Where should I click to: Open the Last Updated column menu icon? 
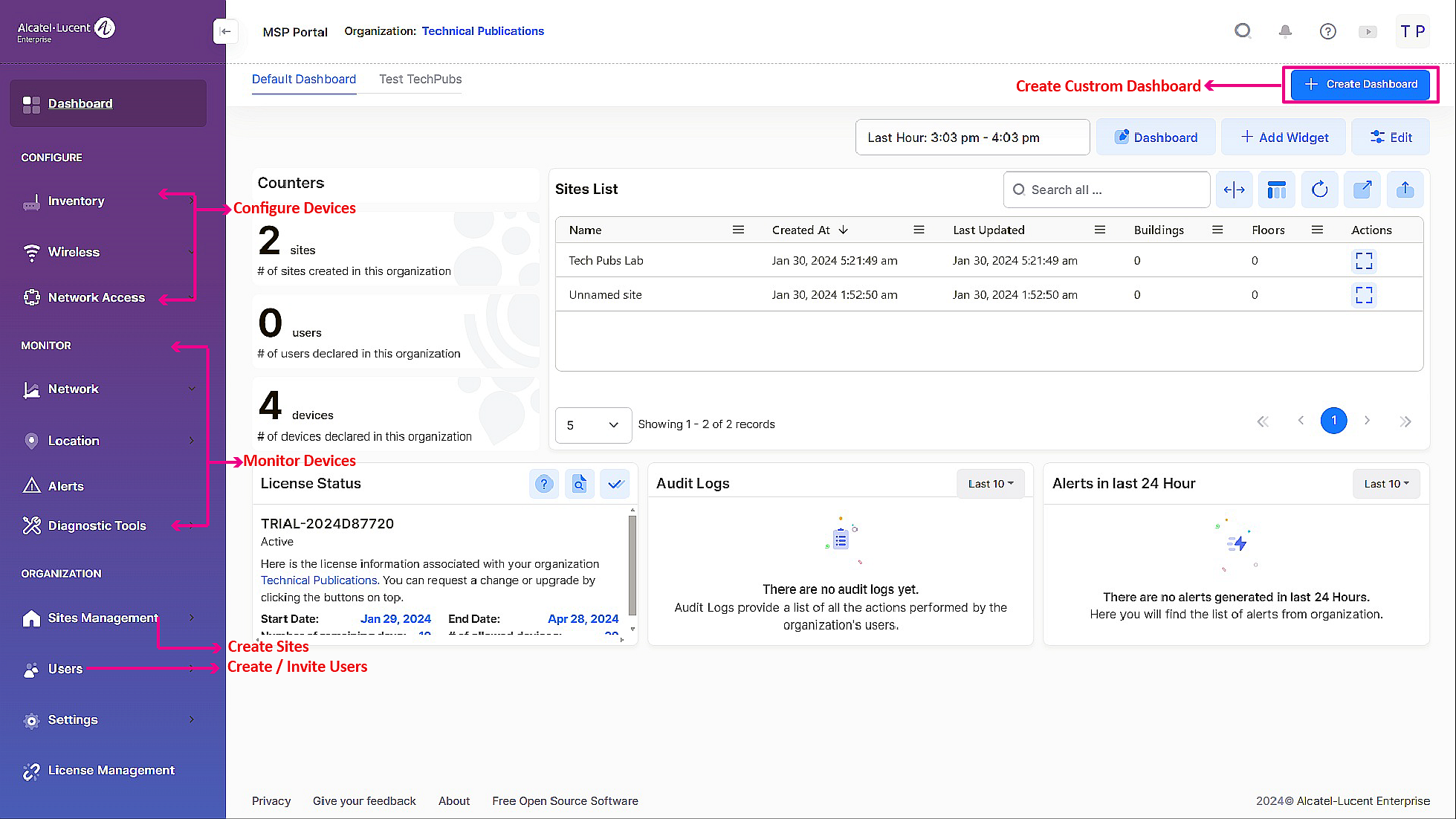pyautogui.click(x=1100, y=230)
